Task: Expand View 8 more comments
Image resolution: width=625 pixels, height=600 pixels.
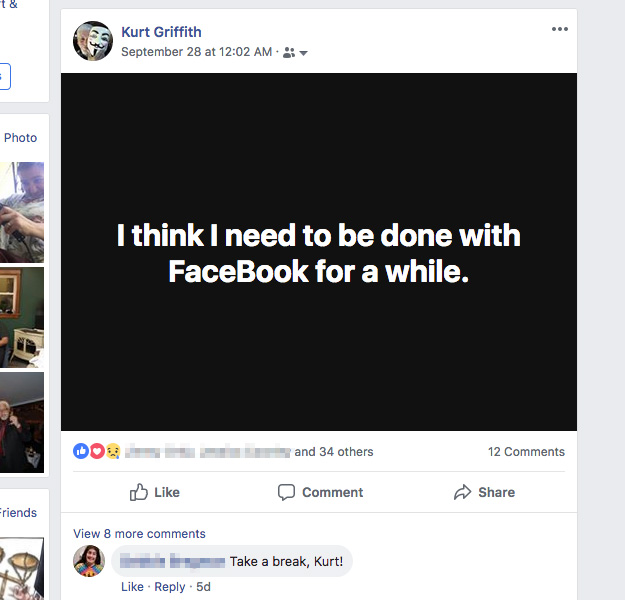Action: coord(139,534)
